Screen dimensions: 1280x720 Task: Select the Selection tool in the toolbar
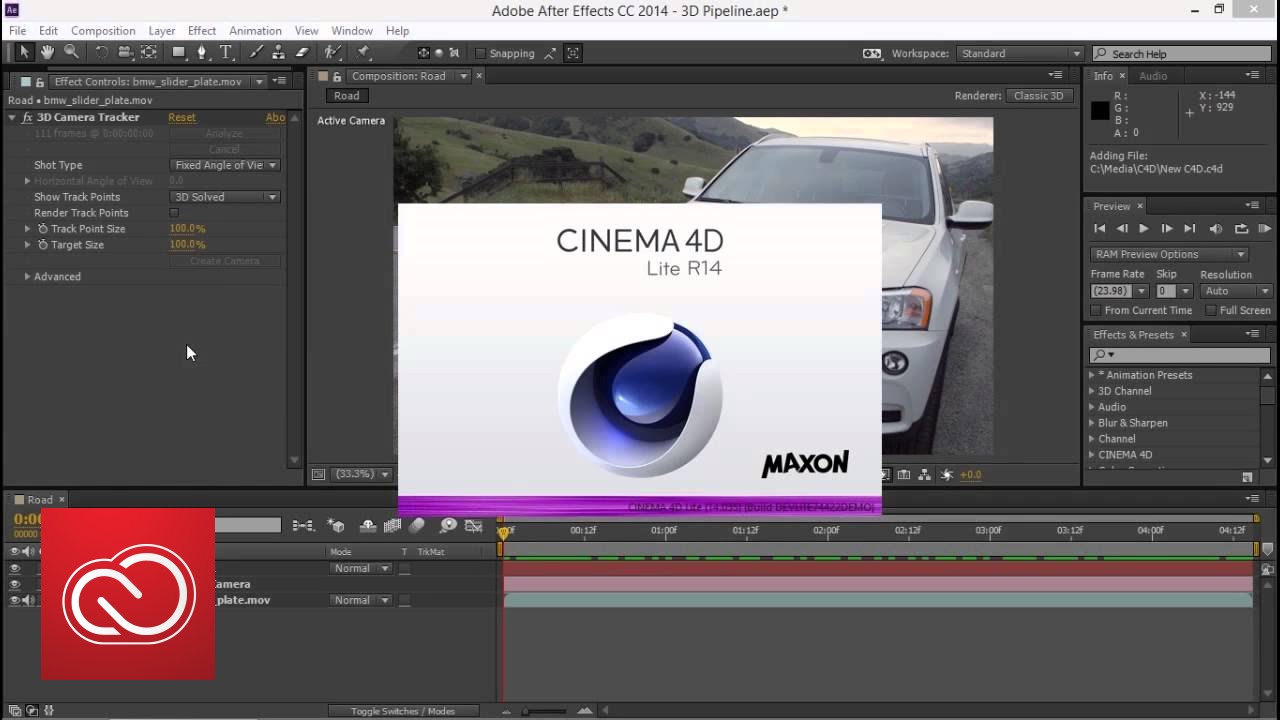coord(23,52)
